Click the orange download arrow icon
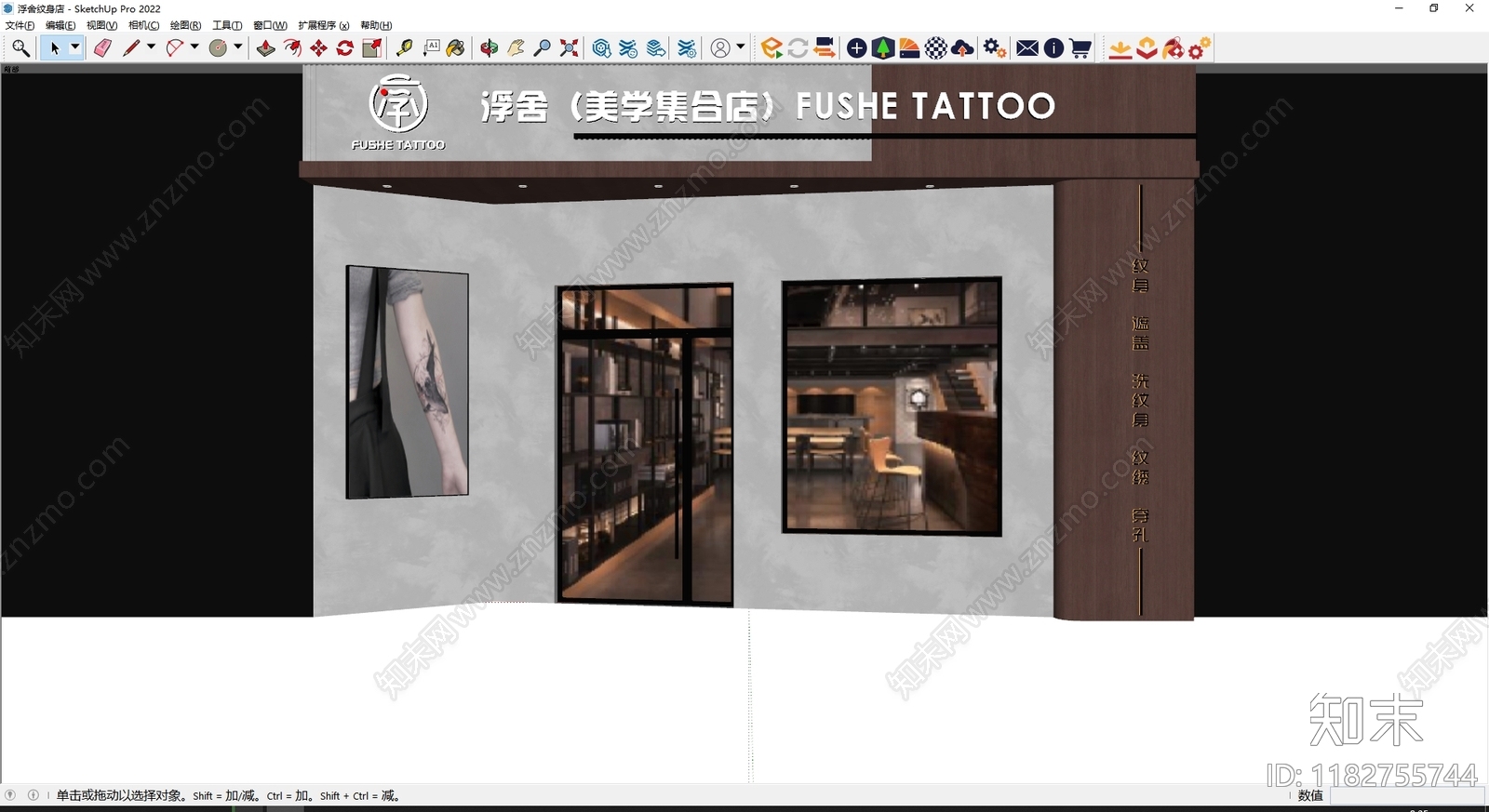 pyautogui.click(x=1120, y=48)
